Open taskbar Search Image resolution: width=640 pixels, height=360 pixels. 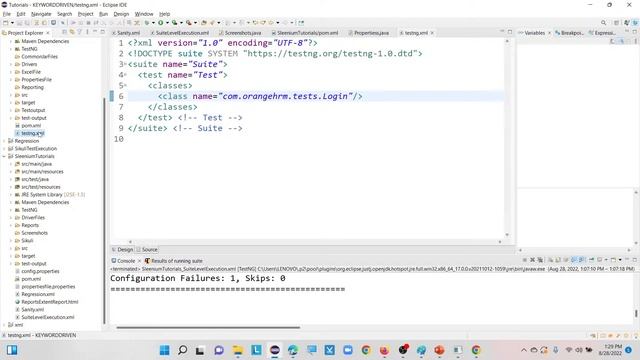pyautogui.click(x=183, y=350)
